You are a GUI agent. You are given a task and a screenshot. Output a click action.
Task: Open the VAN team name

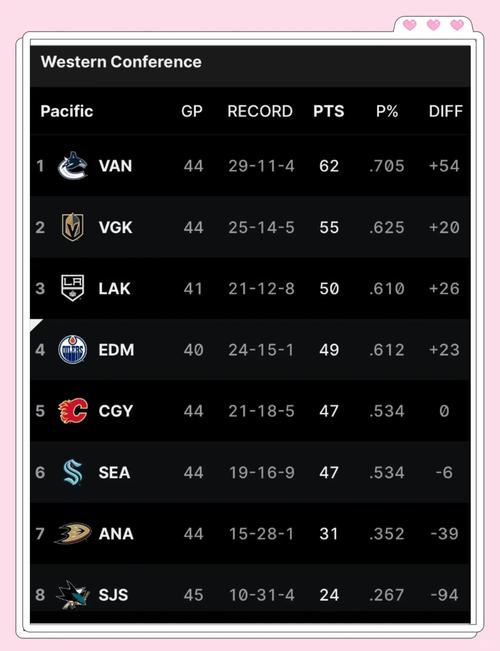(x=115, y=166)
